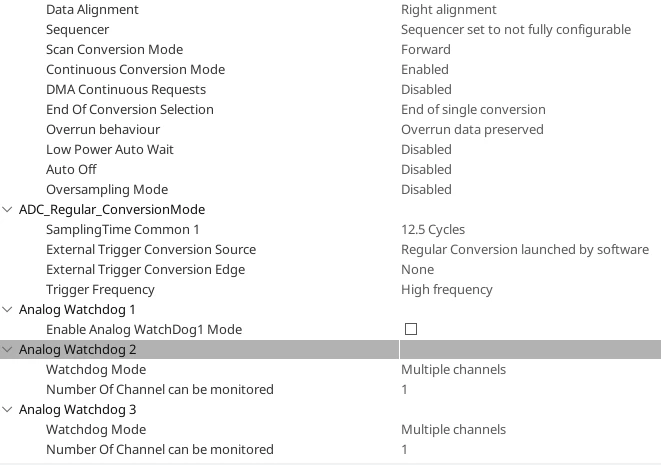This screenshot has width=661, height=465.
Task: Change Overrun behaviour data preserved value
Action: pos(472,129)
